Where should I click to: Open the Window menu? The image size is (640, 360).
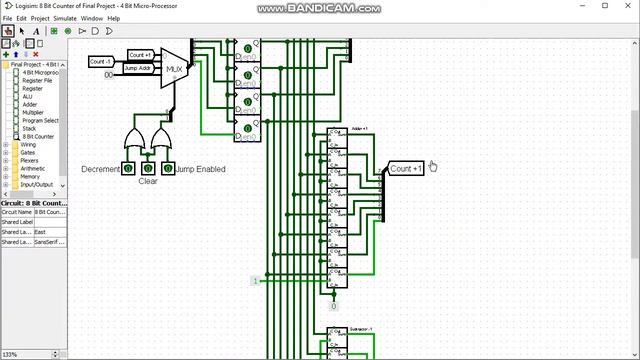click(x=92, y=18)
